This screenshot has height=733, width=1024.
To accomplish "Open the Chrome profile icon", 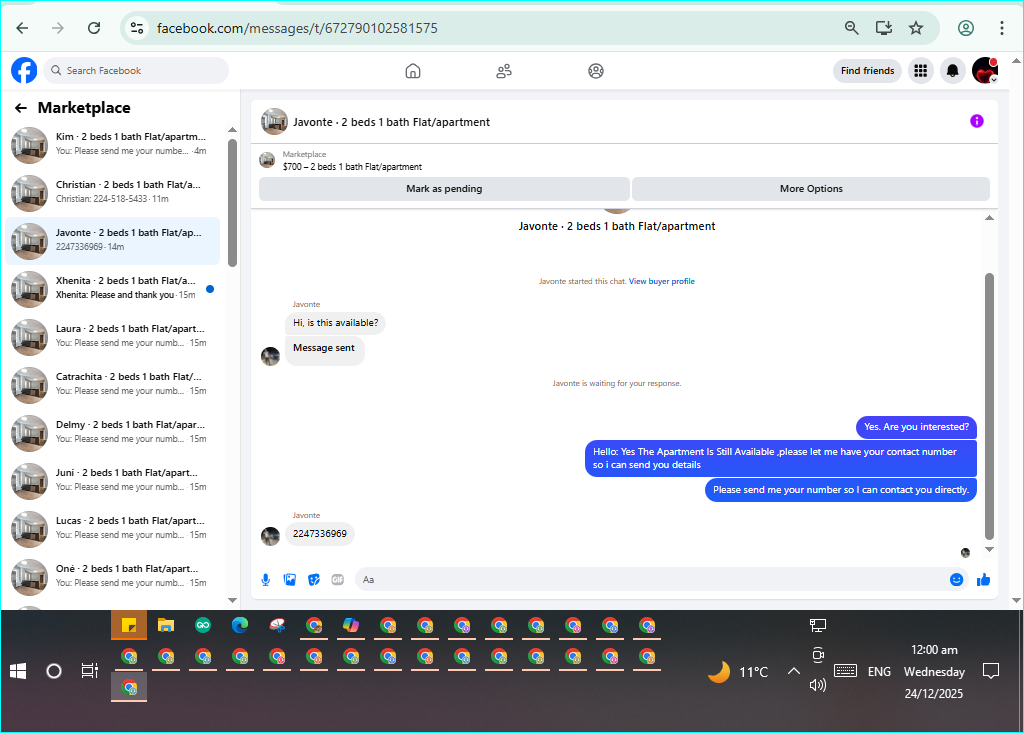I will (x=966, y=28).
